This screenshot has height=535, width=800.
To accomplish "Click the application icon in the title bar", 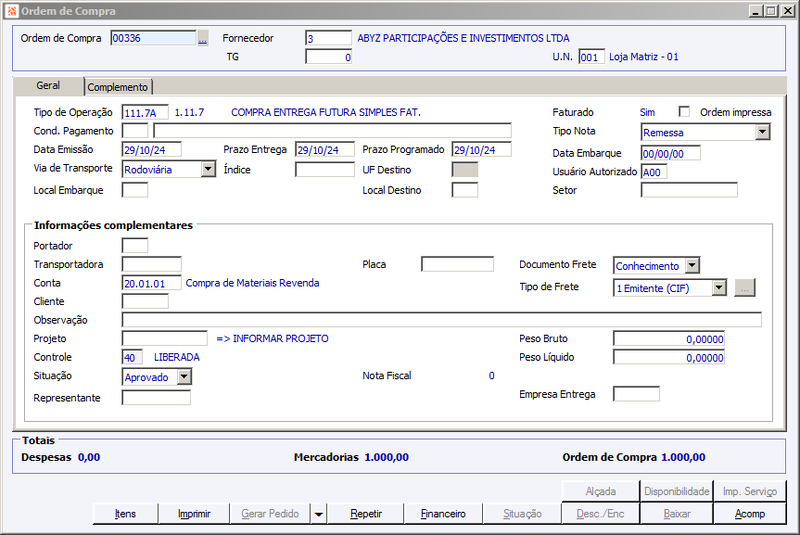I will click(11, 11).
